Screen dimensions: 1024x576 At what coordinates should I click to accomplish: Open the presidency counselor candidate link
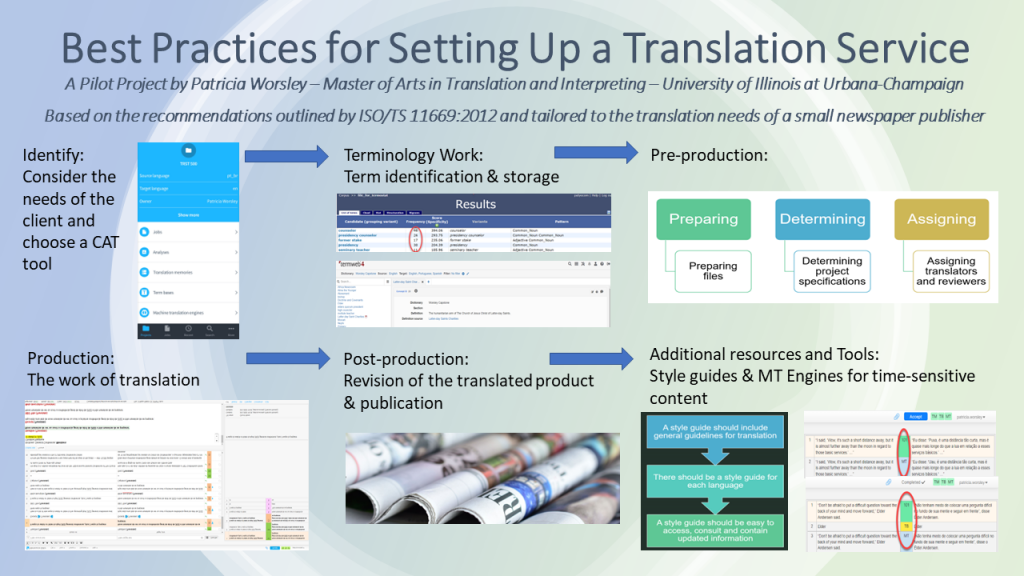tap(357, 235)
